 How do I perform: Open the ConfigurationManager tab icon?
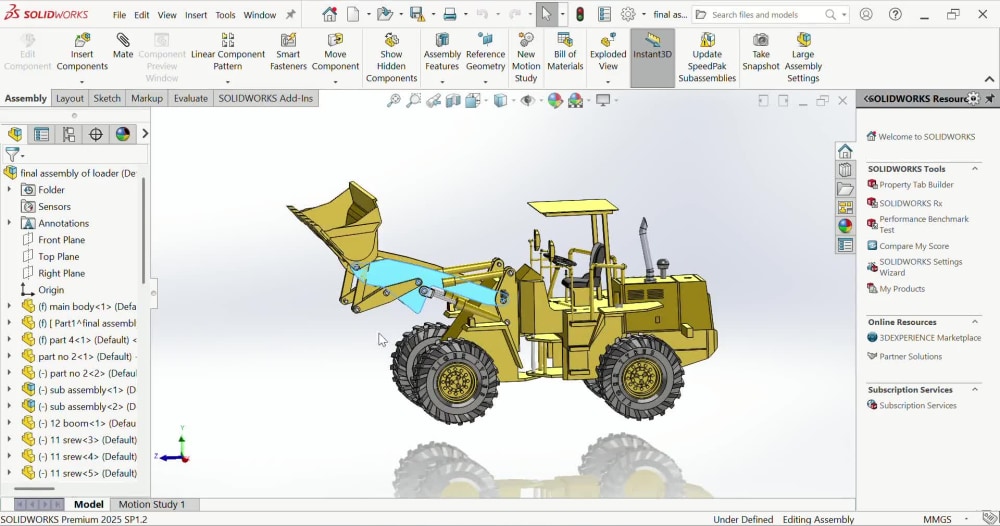click(x=69, y=133)
